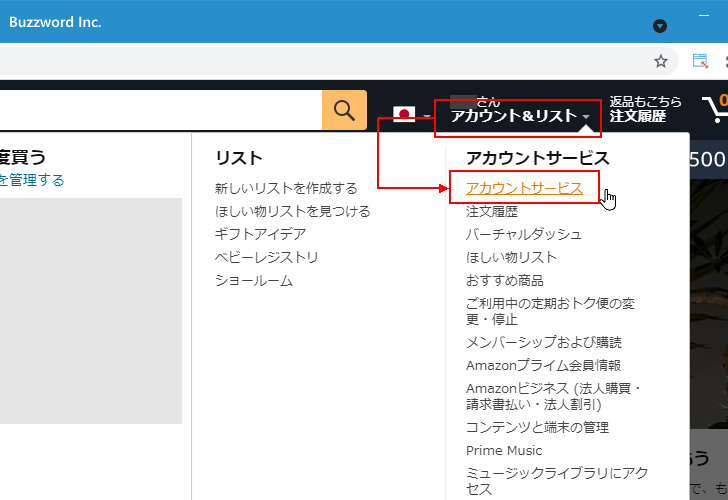Click ほしい物リストを見つける
The height and width of the screenshot is (500, 728).
coord(292,211)
